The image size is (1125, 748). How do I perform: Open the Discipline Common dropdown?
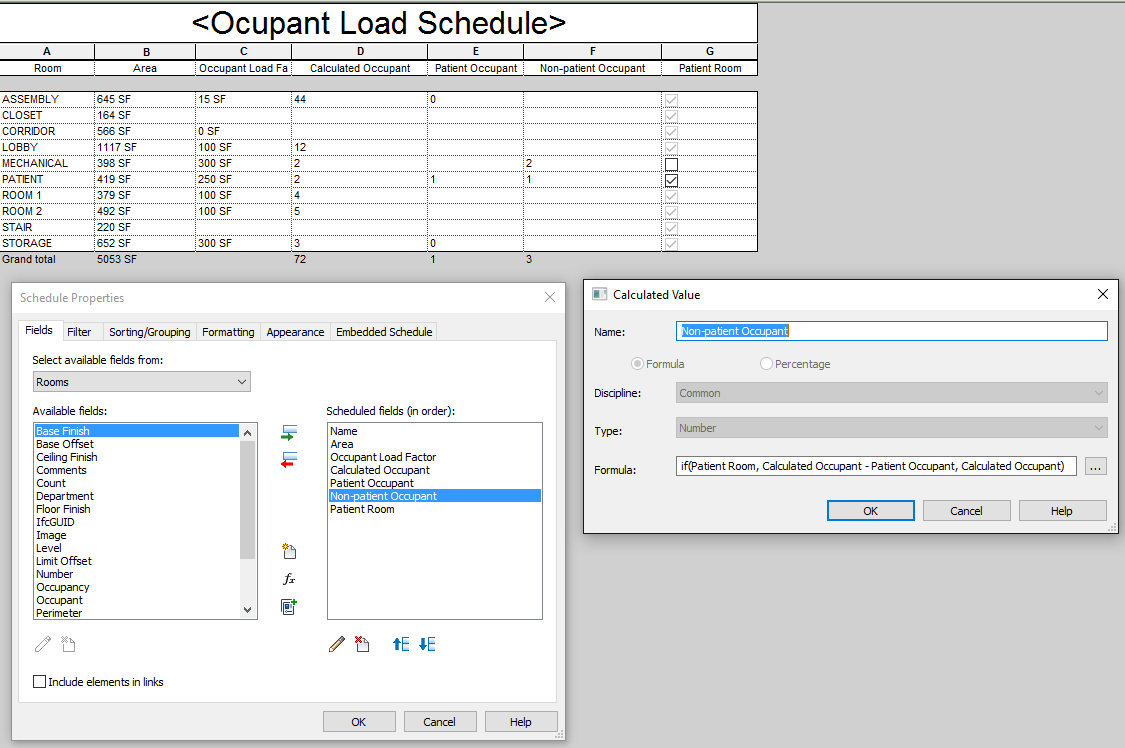(892, 392)
